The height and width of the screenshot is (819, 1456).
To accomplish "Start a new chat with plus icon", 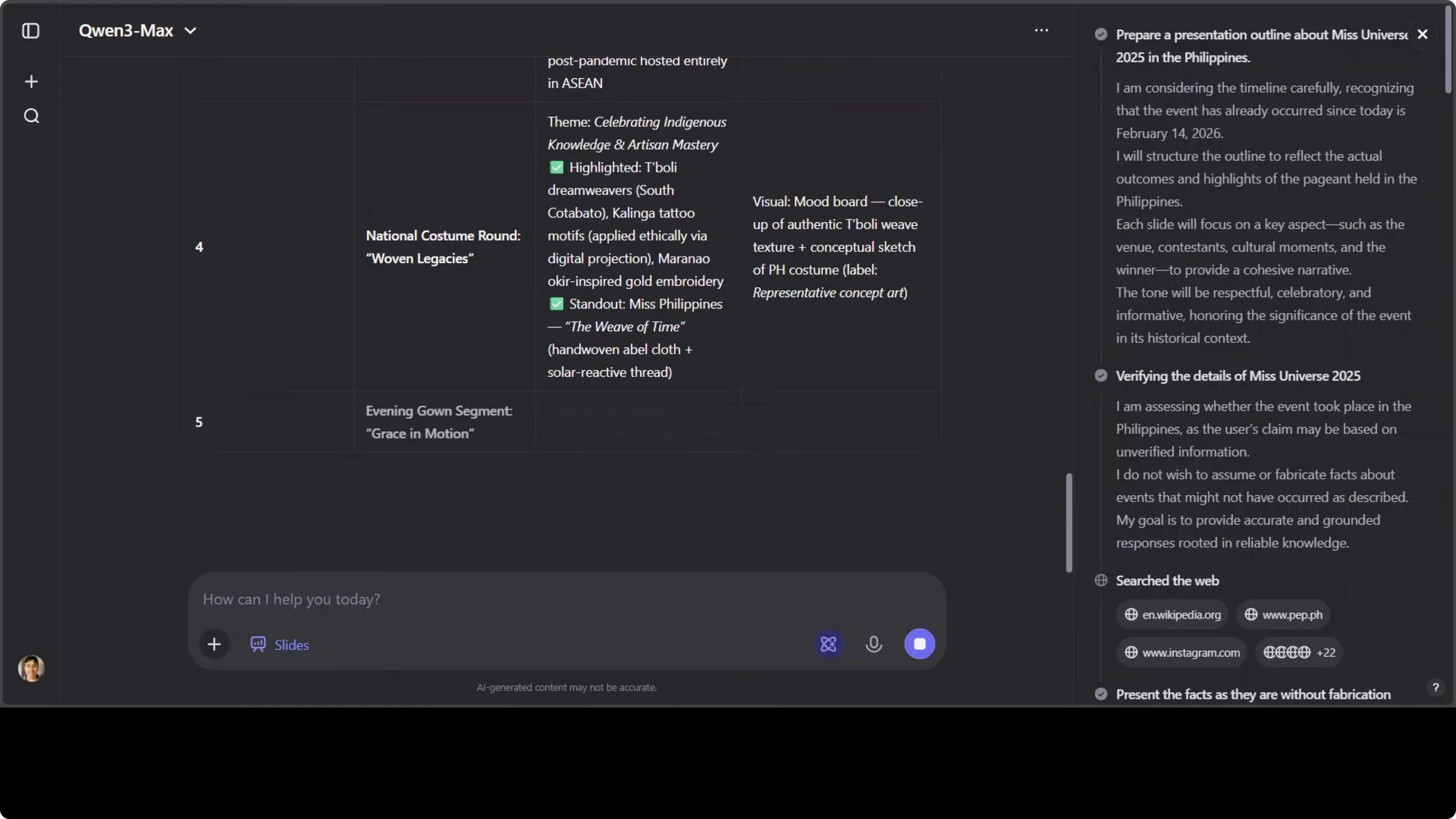I will point(31,82).
